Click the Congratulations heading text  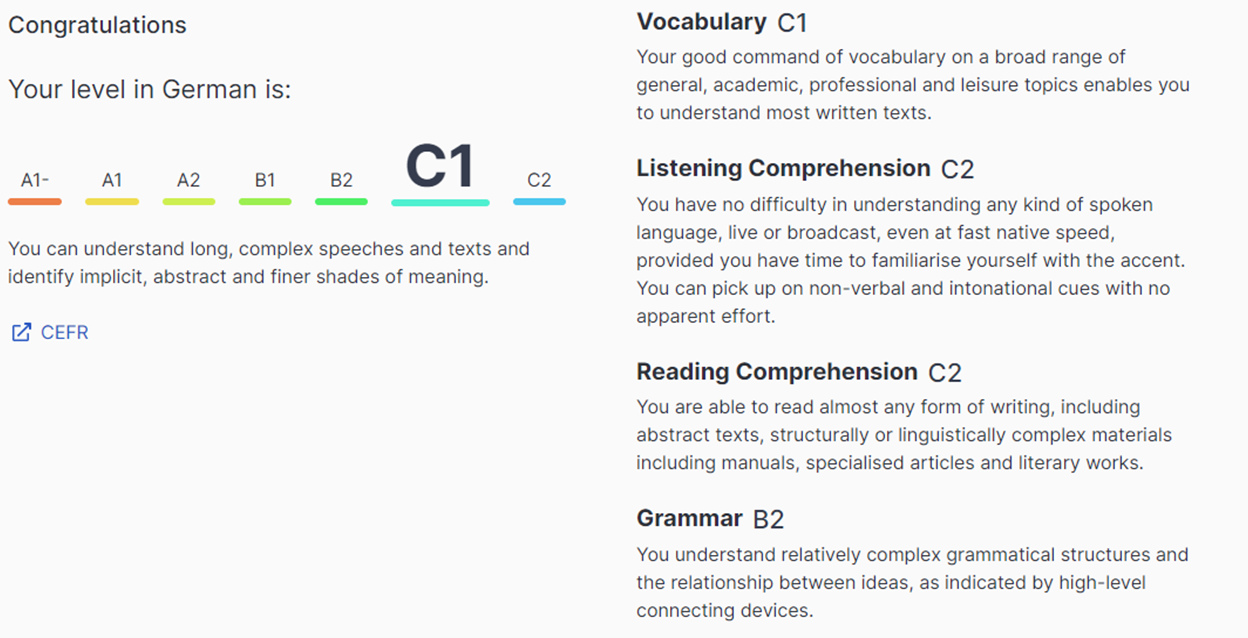pyautogui.click(x=97, y=25)
